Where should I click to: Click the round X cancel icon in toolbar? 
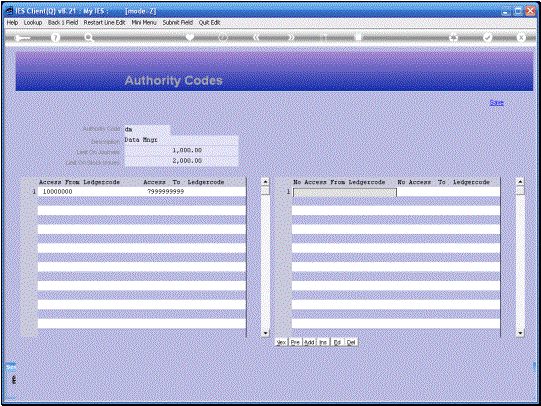tap(521, 37)
